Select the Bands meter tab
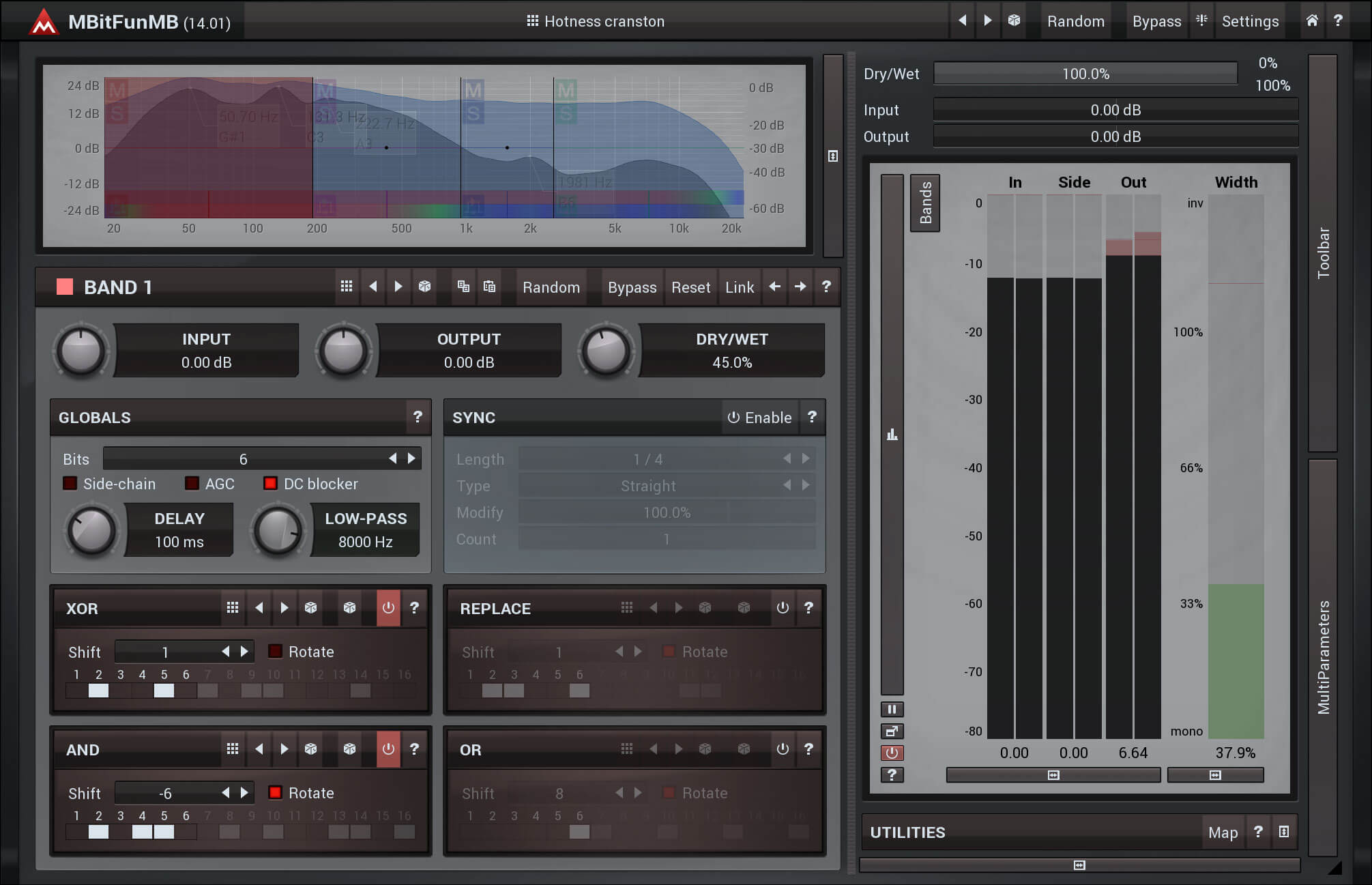The height and width of the screenshot is (885, 1372). [x=925, y=203]
